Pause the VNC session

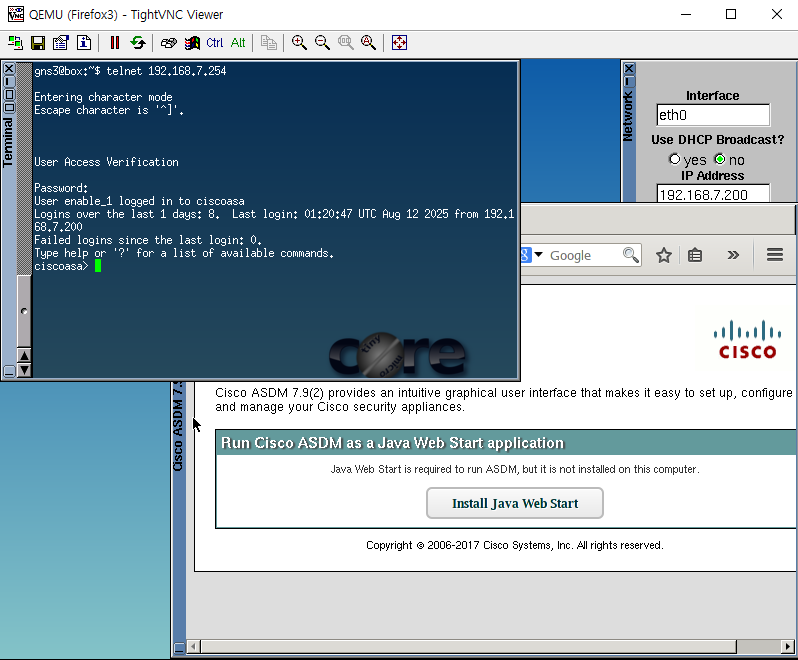pyautogui.click(x=115, y=43)
